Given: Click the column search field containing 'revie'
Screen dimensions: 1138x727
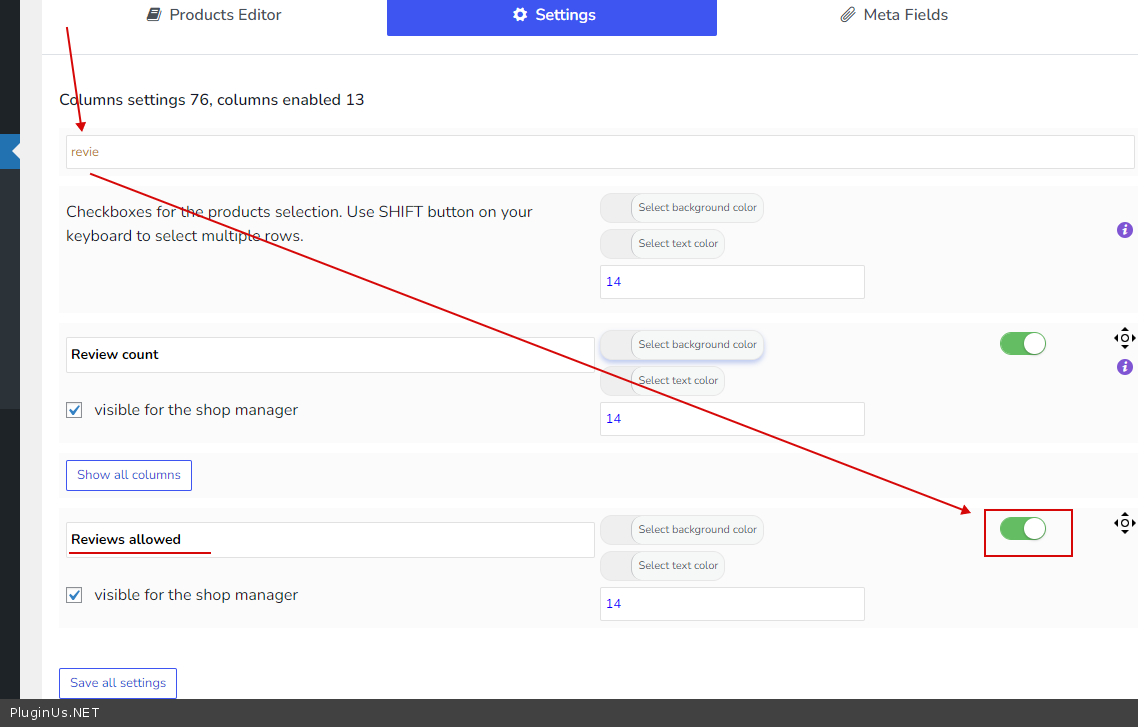Looking at the screenshot, I should click(600, 152).
